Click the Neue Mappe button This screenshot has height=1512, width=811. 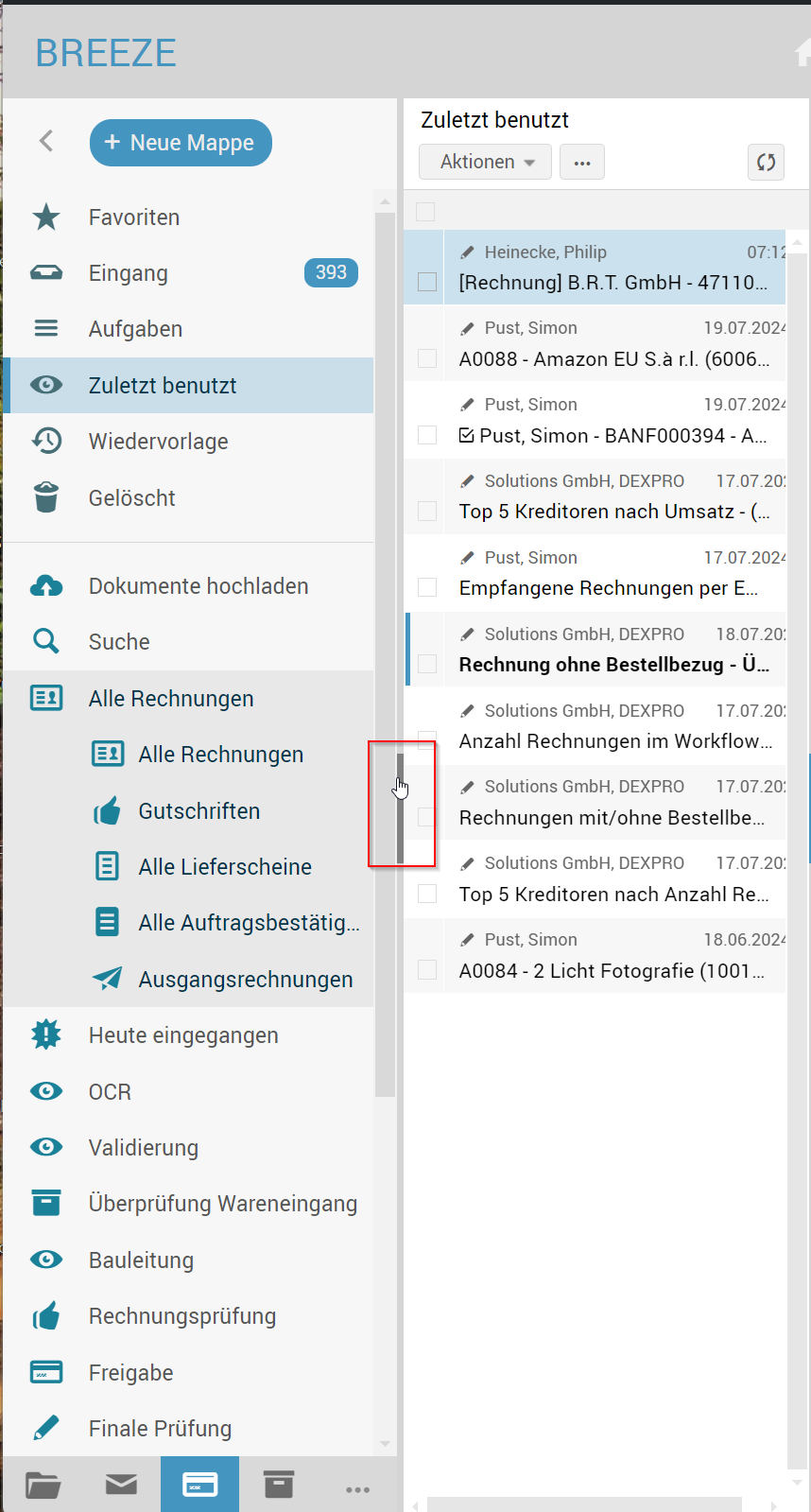pos(181,143)
